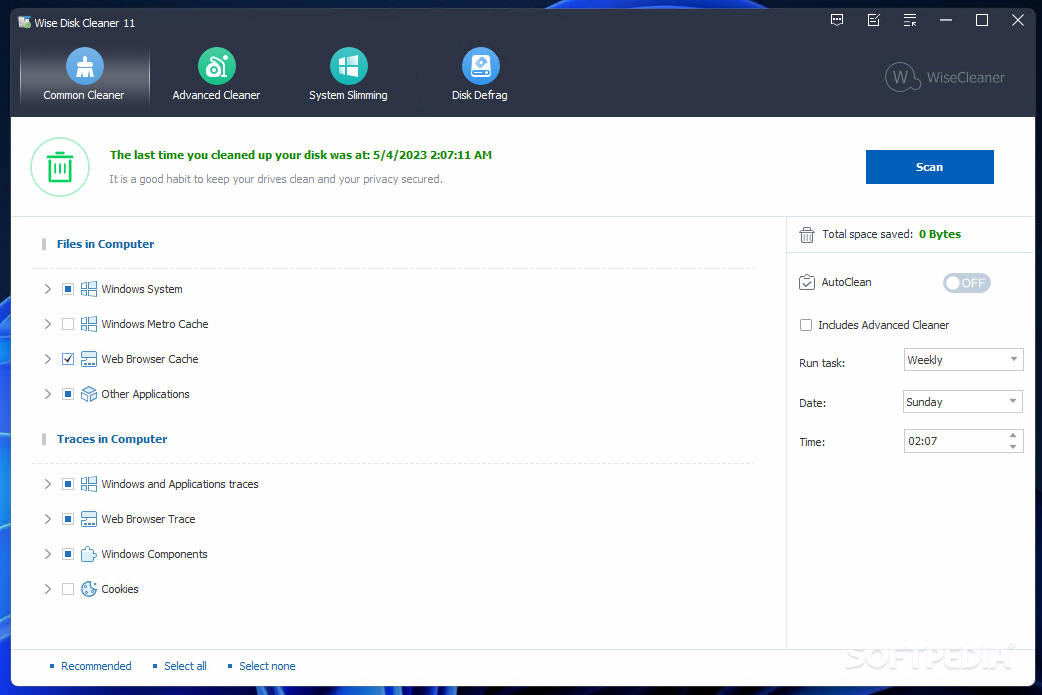Go to the Disk Defrag tab
The height and width of the screenshot is (695, 1042).
click(480, 75)
